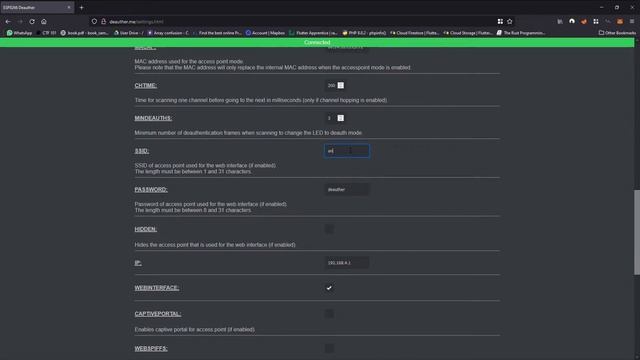640x360 pixels.
Task: Click the IP setting label
Action: (138, 262)
